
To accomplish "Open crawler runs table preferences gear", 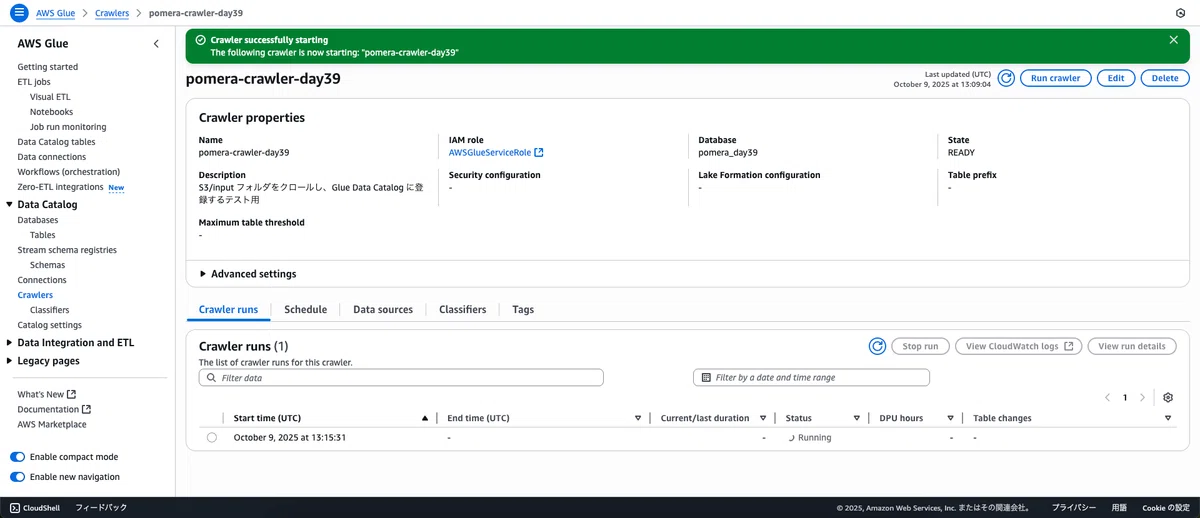I will coord(1168,397).
